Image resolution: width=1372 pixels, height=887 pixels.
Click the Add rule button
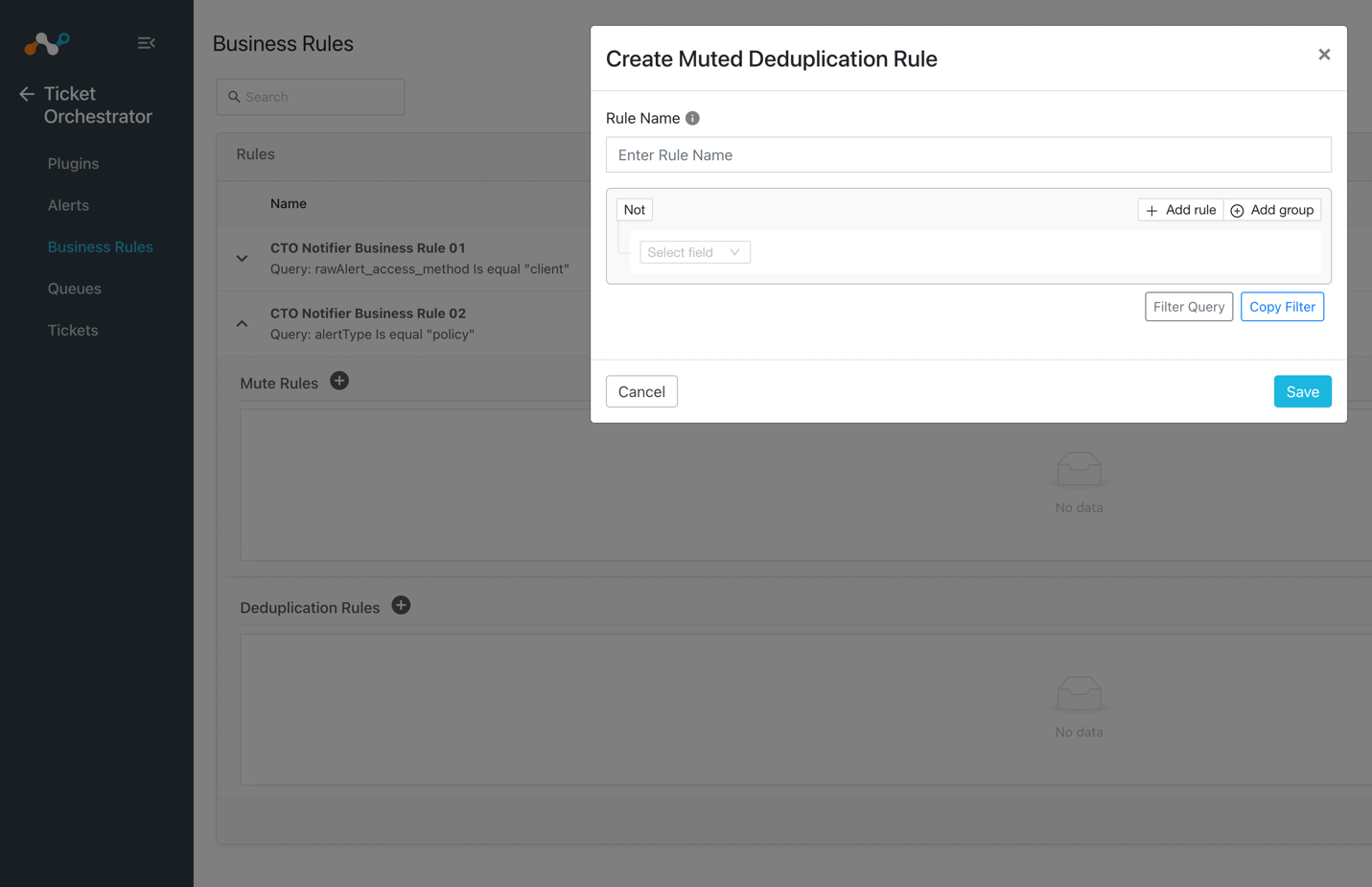tap(1180, 210)
